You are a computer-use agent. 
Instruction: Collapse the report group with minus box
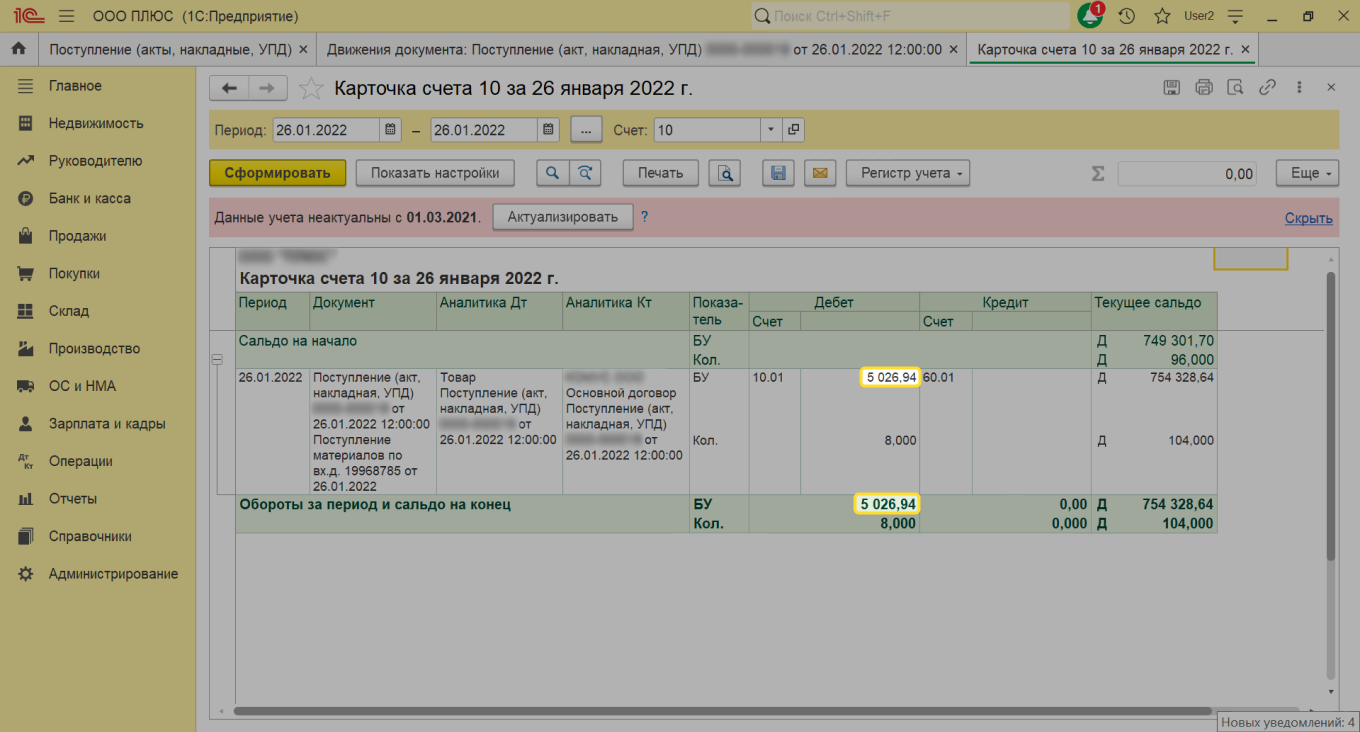217,359
